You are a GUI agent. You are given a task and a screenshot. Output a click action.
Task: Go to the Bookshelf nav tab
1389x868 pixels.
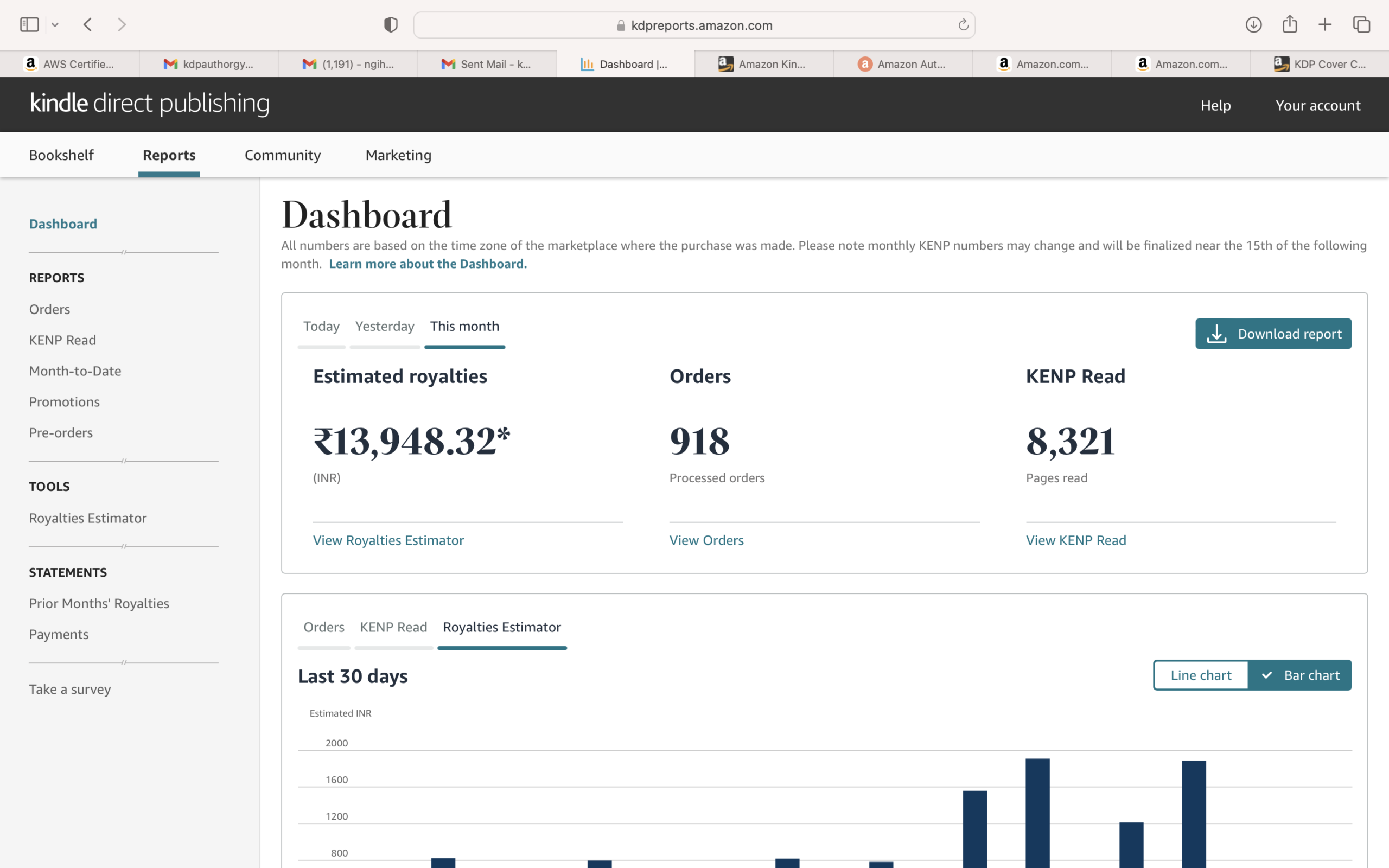[61, 155]
